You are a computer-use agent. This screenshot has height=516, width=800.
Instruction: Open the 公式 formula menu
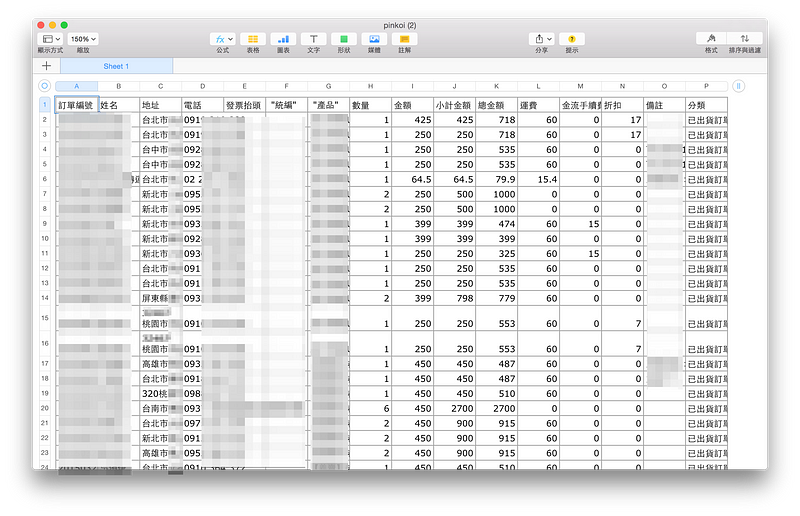click(x=222, y=38)
